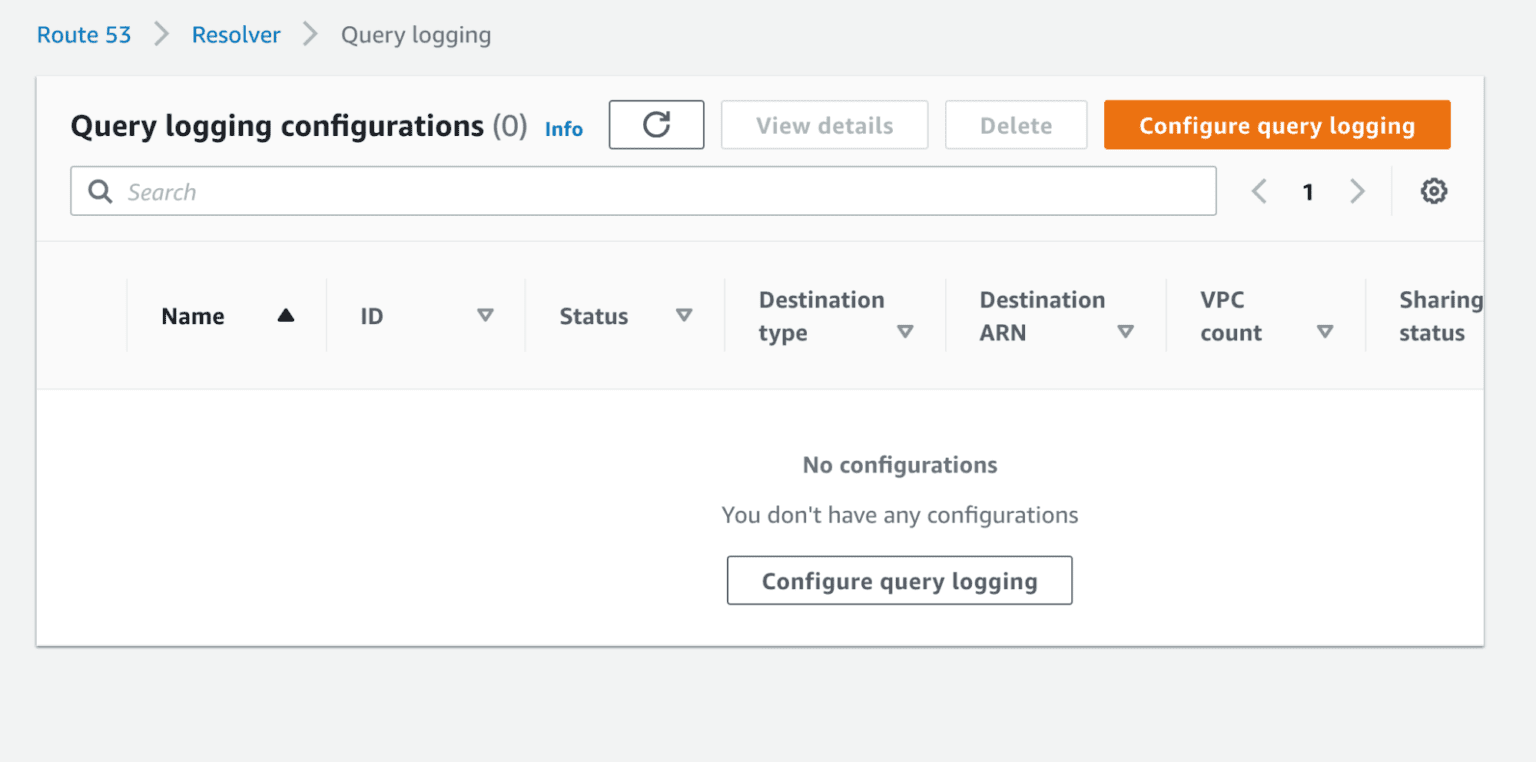
Task: Click the magnifying glass search icon
Action: pyautogui.click(x=99, y=190)
